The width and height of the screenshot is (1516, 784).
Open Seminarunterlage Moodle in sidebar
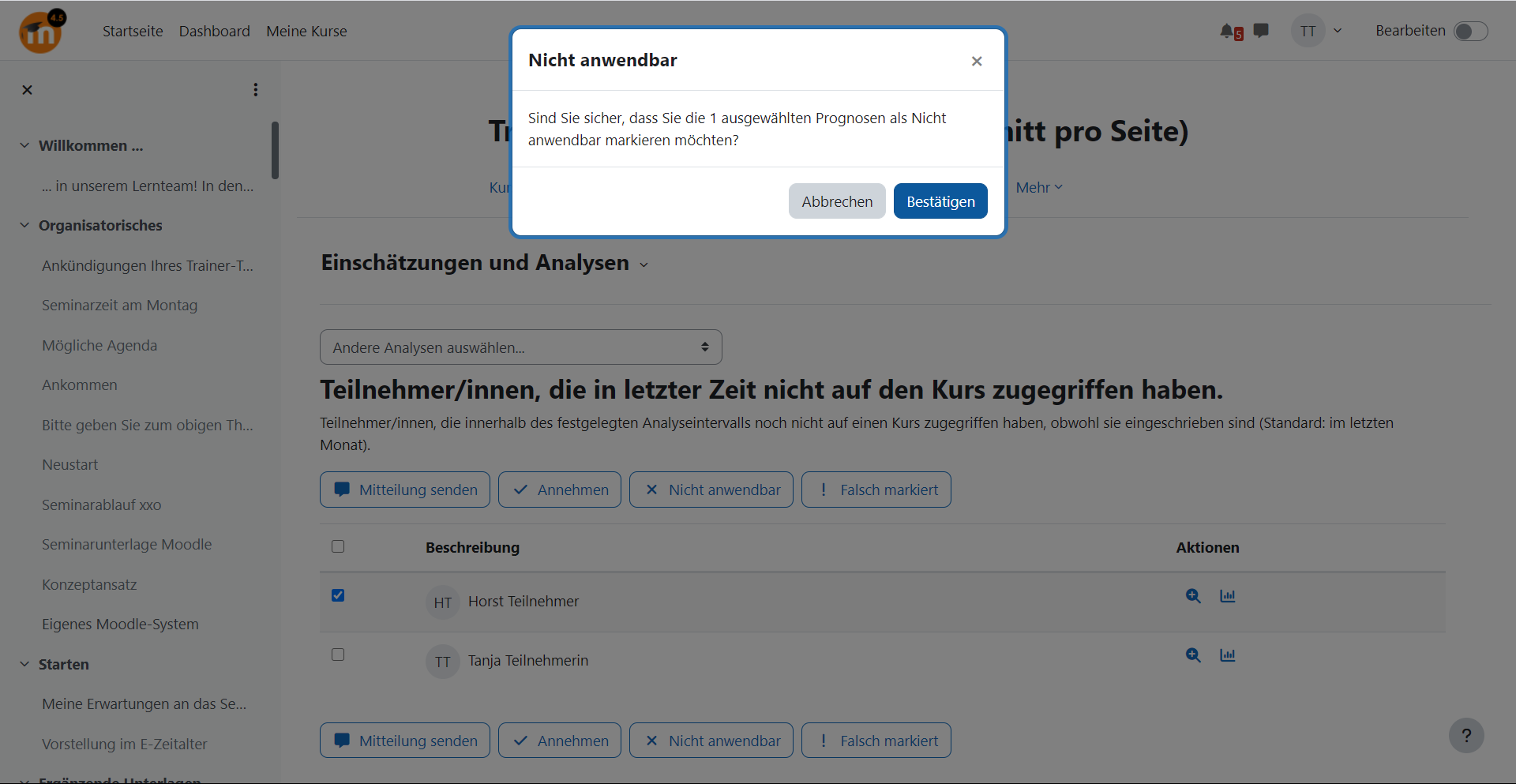tap(127, 544)
